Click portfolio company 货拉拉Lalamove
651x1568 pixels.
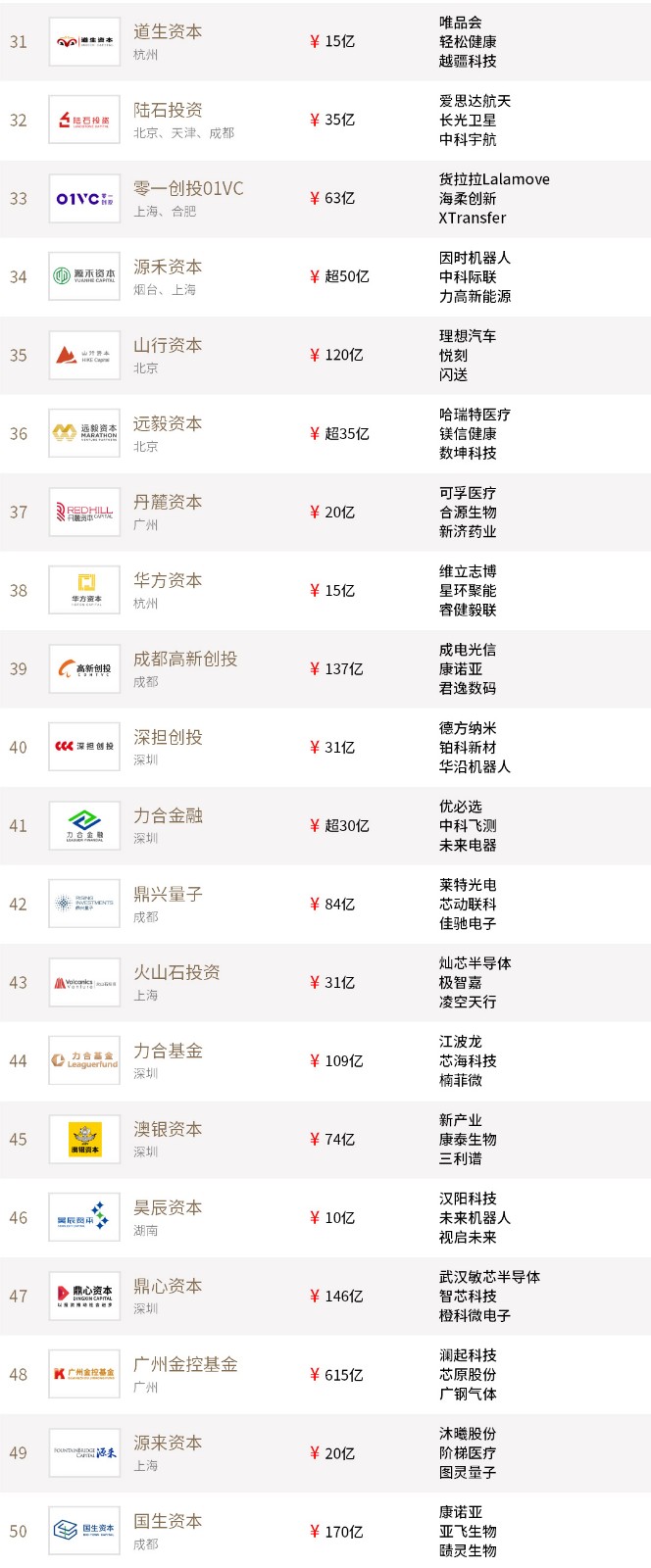(x=494, y=179)
